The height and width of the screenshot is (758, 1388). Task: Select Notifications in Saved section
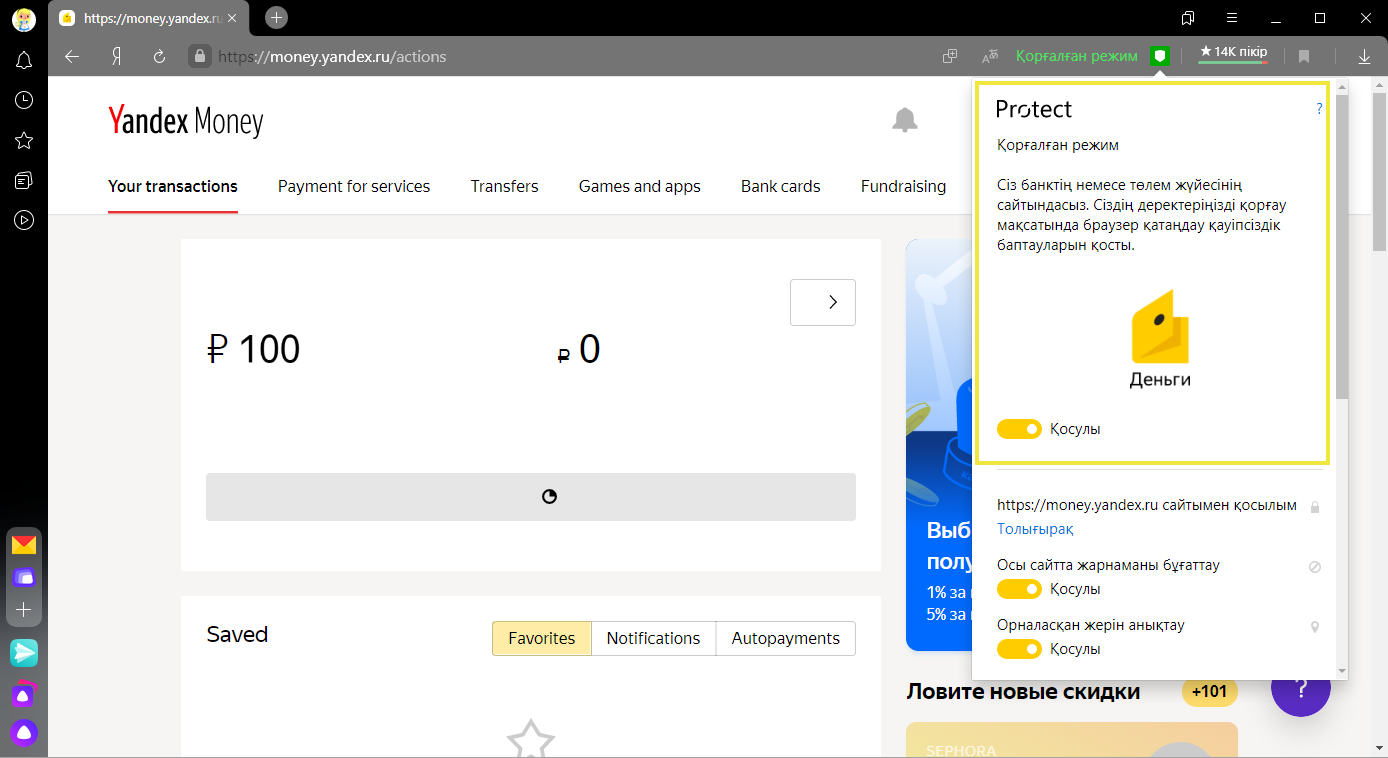(654, 638)
